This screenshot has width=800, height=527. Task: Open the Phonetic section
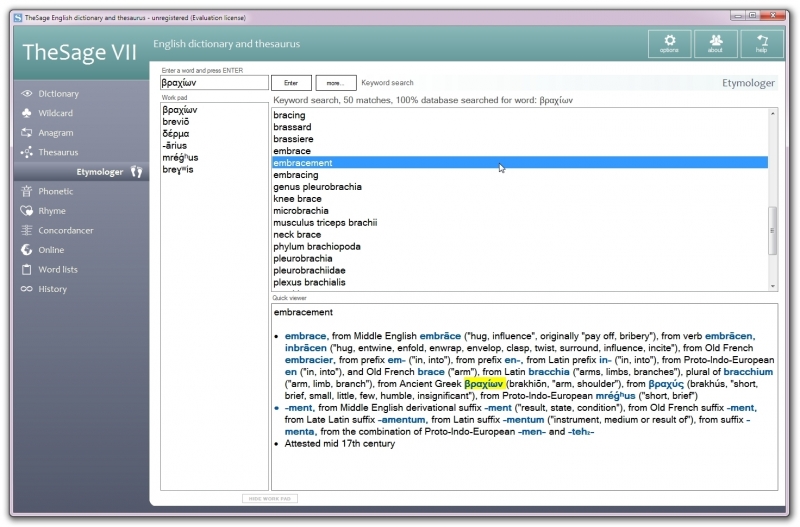[56, 191]
